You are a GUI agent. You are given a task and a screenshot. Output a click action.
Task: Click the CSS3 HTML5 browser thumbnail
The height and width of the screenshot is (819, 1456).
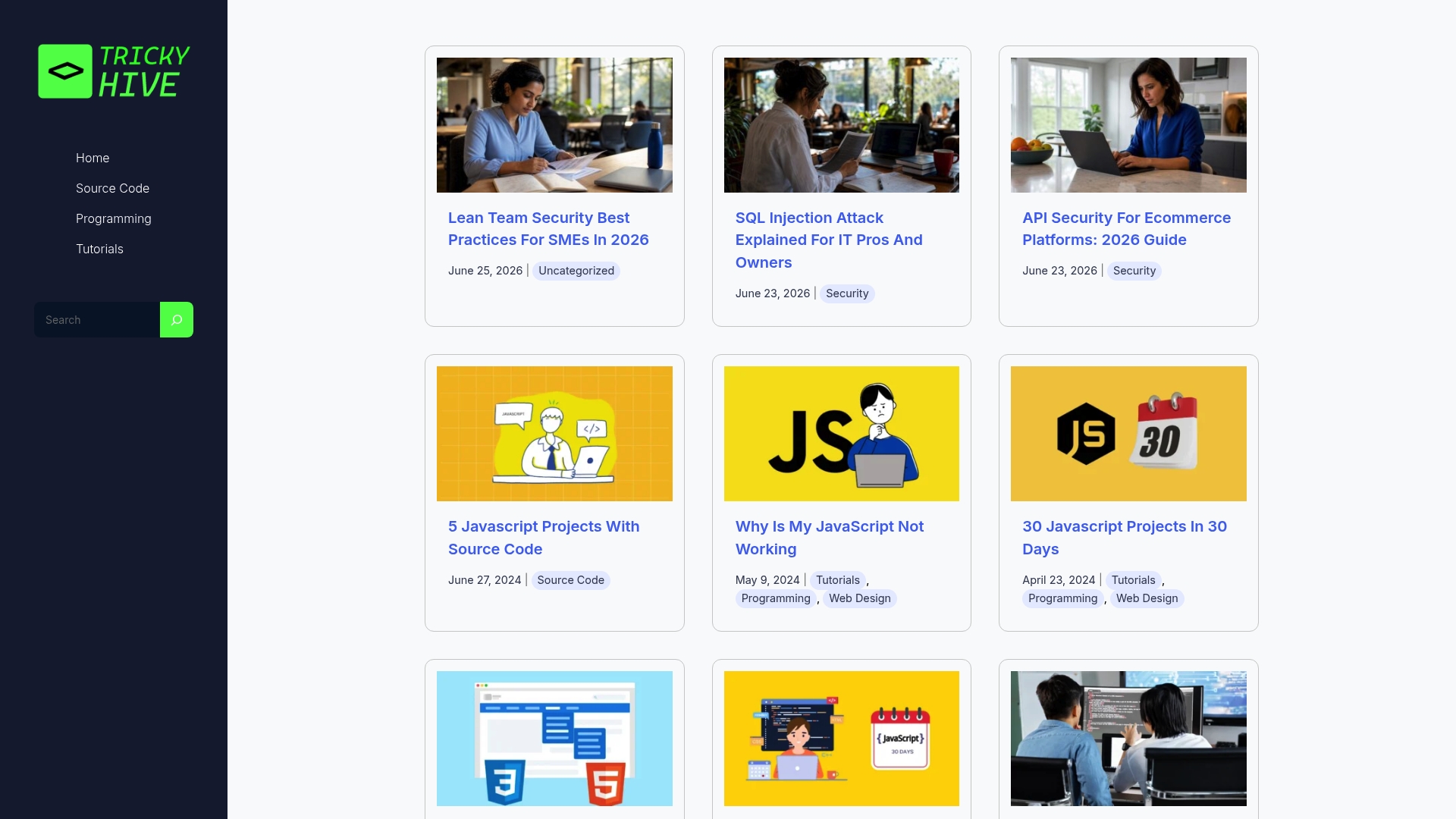(554, 739)
